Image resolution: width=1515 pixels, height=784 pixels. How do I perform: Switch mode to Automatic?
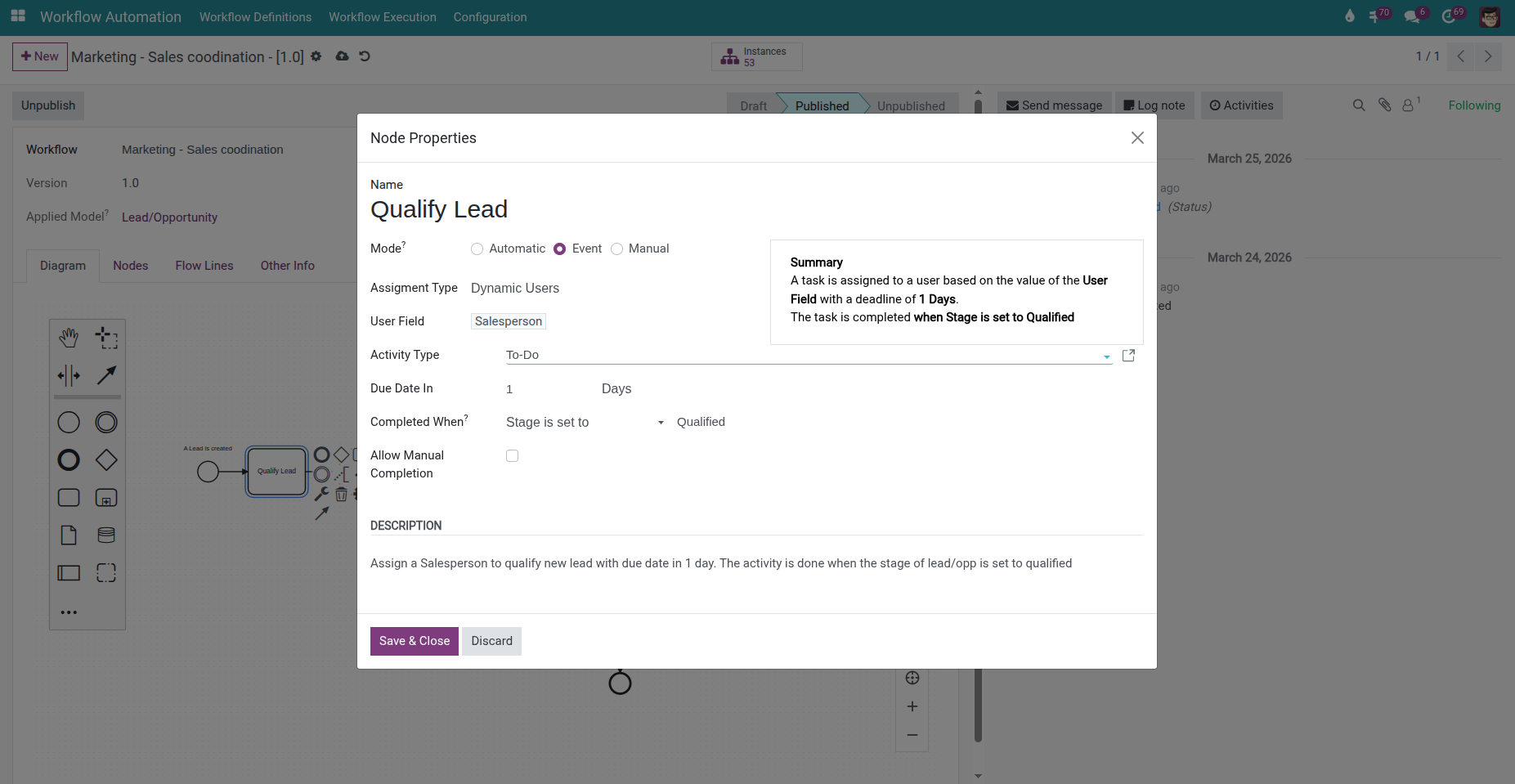pos(477,249)
